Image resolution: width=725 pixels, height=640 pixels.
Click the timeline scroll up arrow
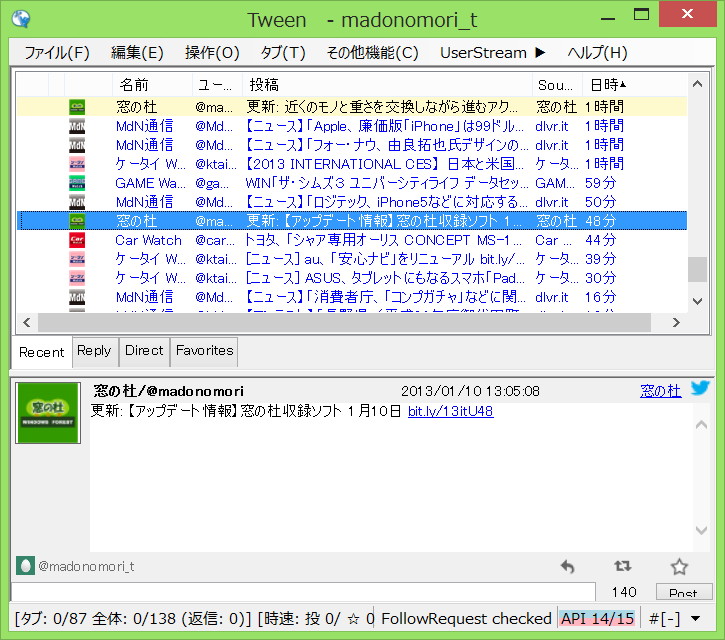pos(697,84)
